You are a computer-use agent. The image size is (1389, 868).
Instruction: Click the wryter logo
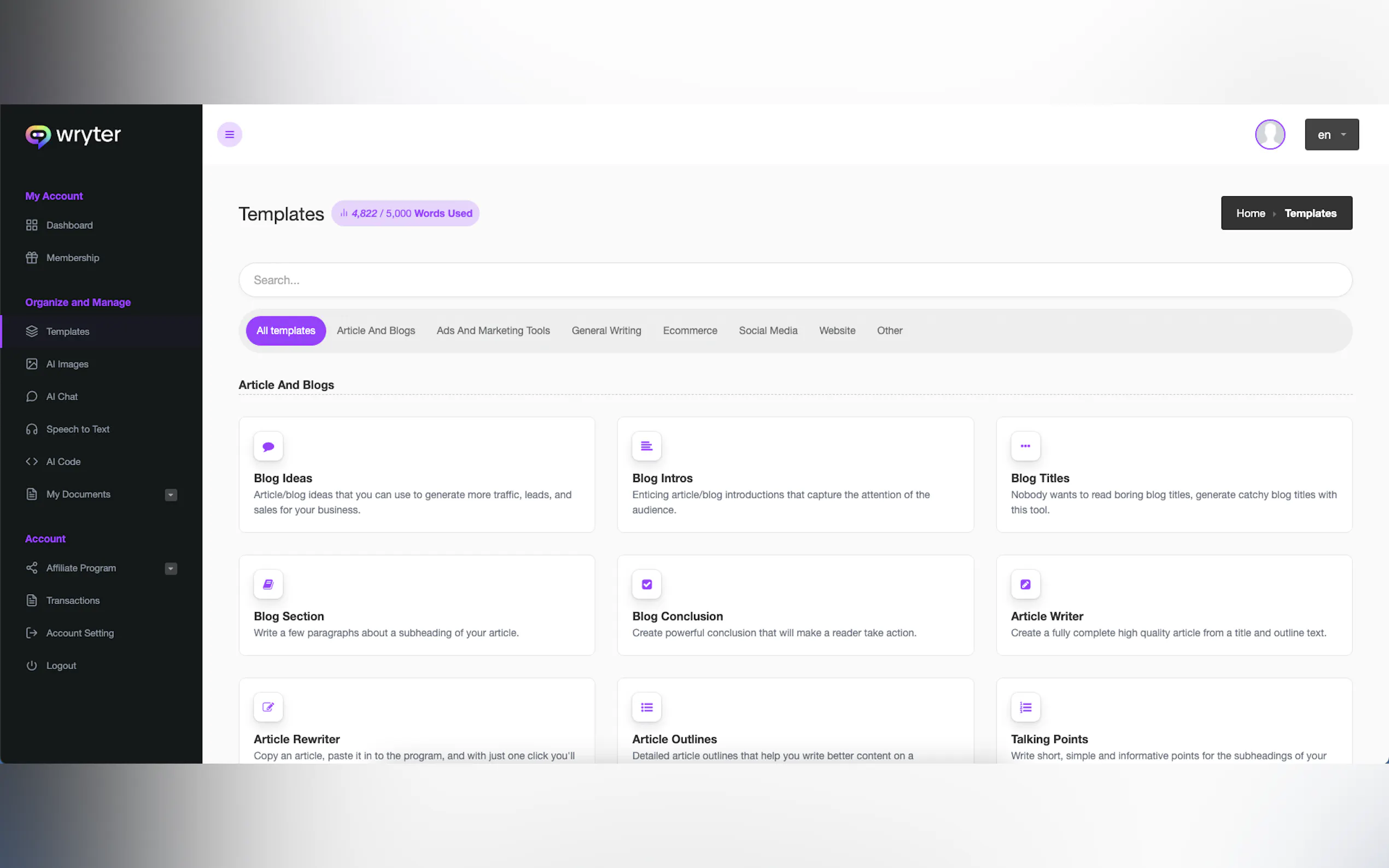(73, 136)
